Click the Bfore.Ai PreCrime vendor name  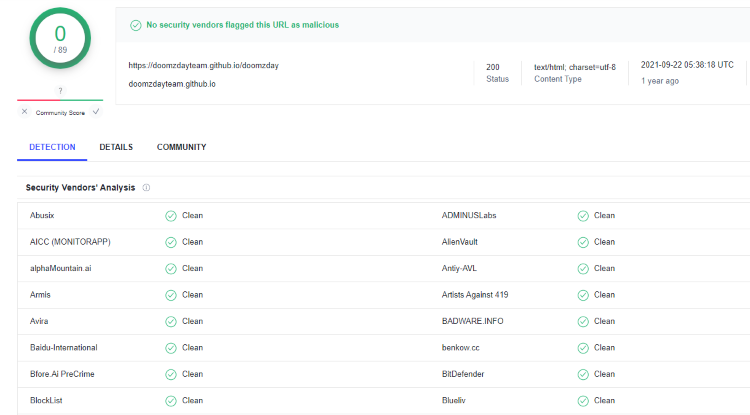[62, 374]
